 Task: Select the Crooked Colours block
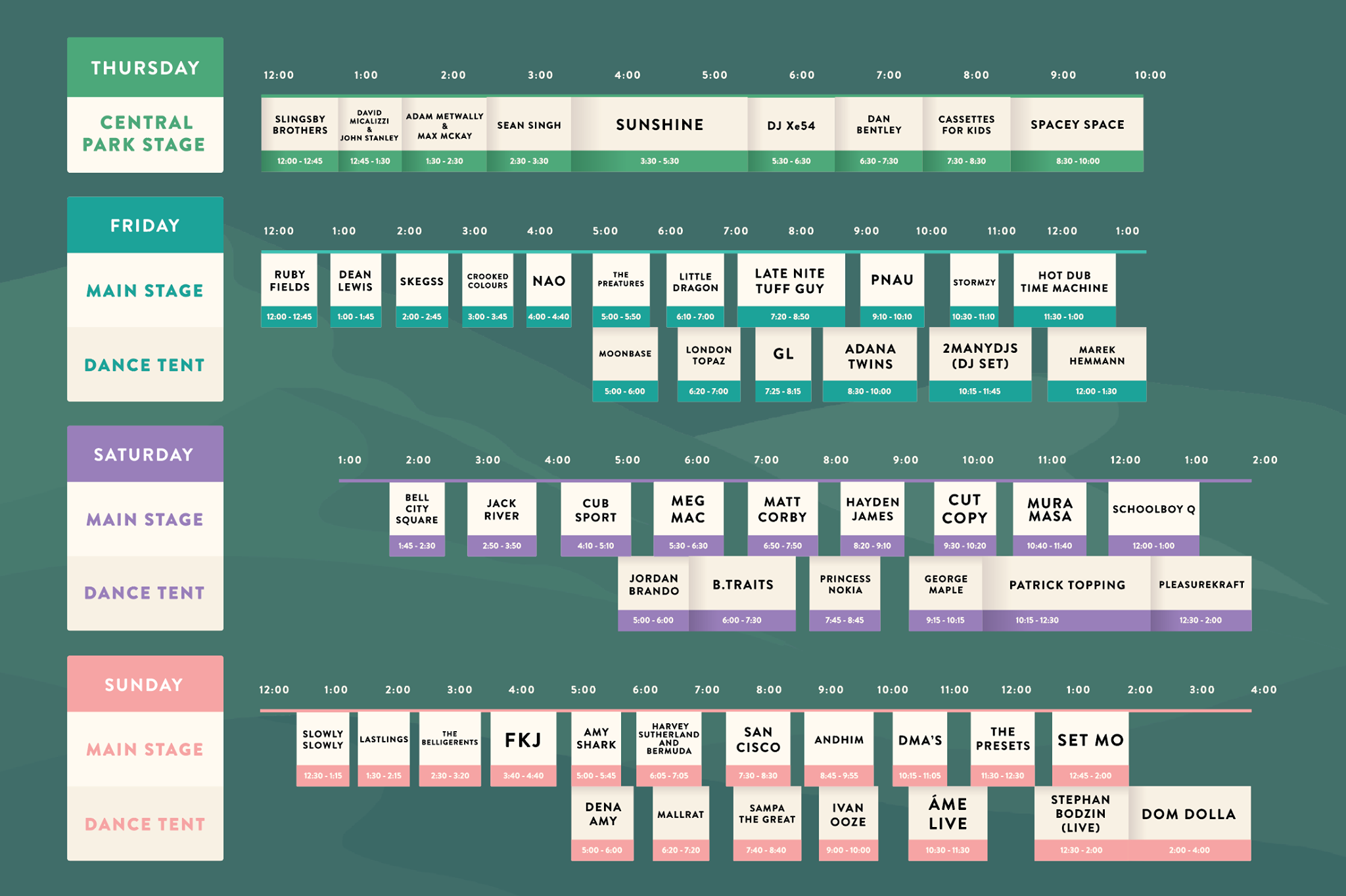488,290
